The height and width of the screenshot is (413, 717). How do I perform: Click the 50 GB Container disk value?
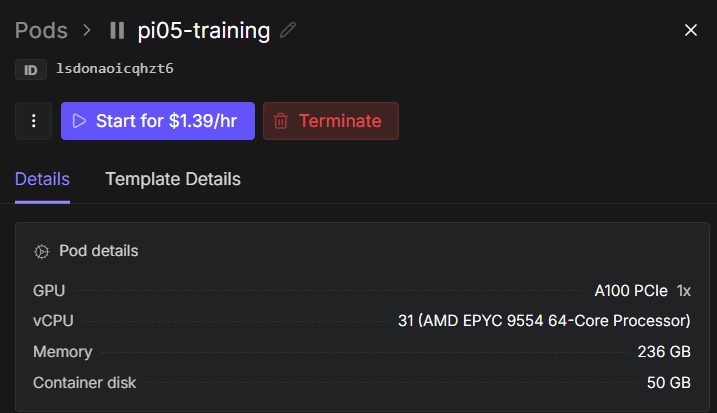click(669, 382)
